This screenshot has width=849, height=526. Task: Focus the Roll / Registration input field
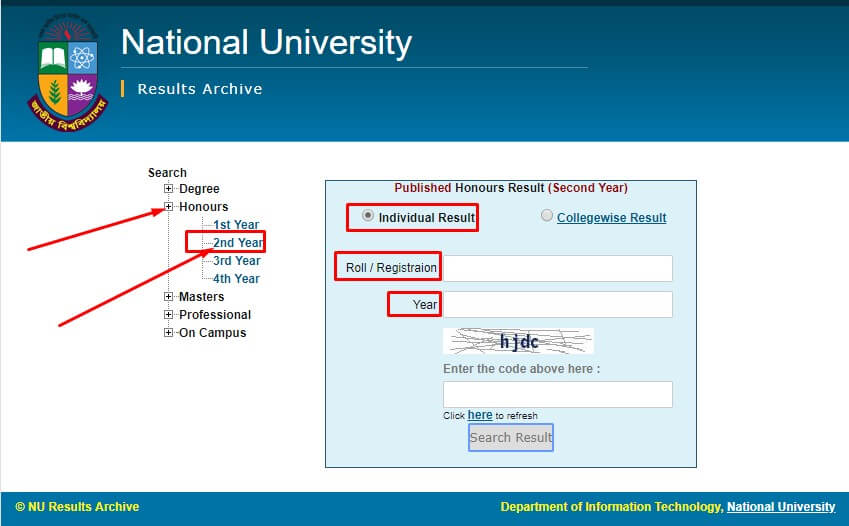(558, 268)
